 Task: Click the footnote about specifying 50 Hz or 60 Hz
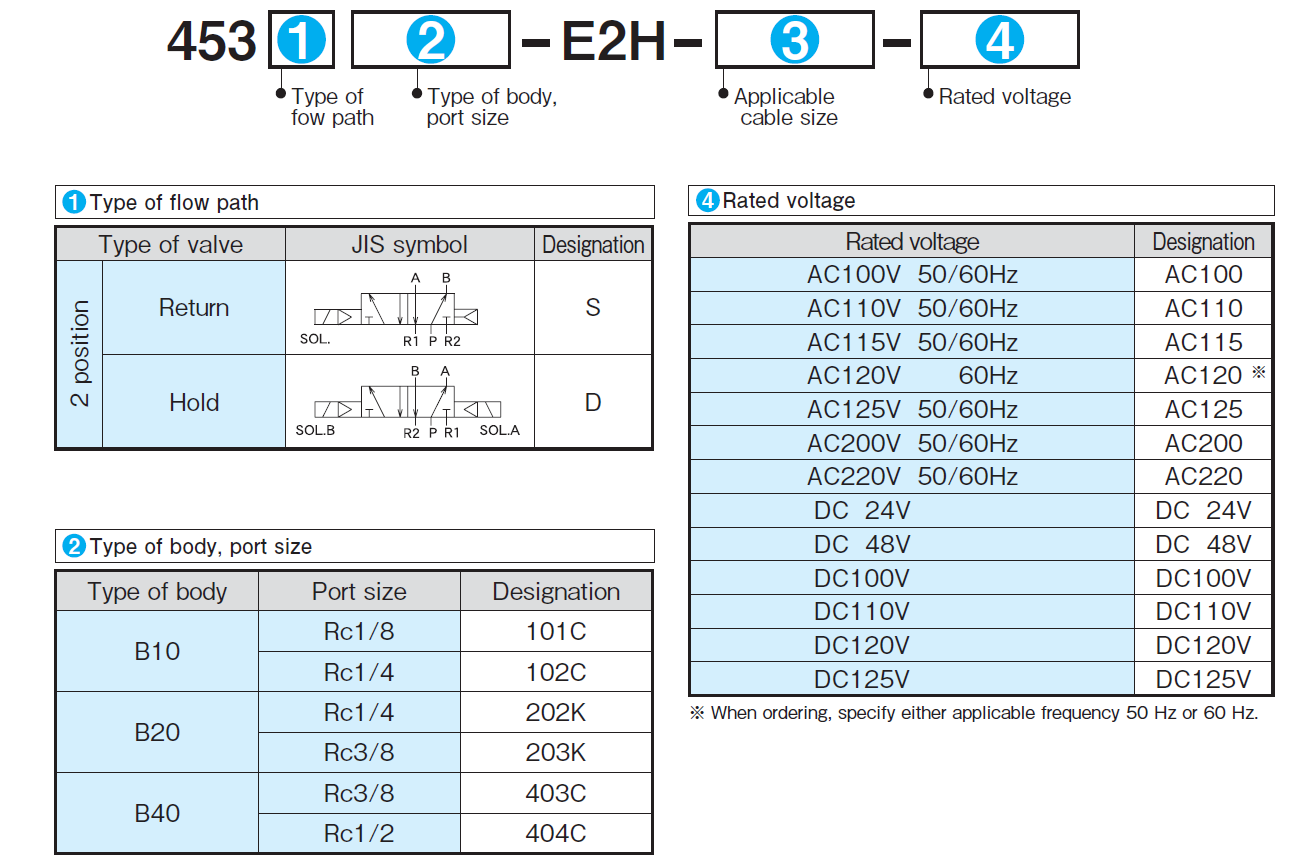pyautogui.click(x=974, y=714)
